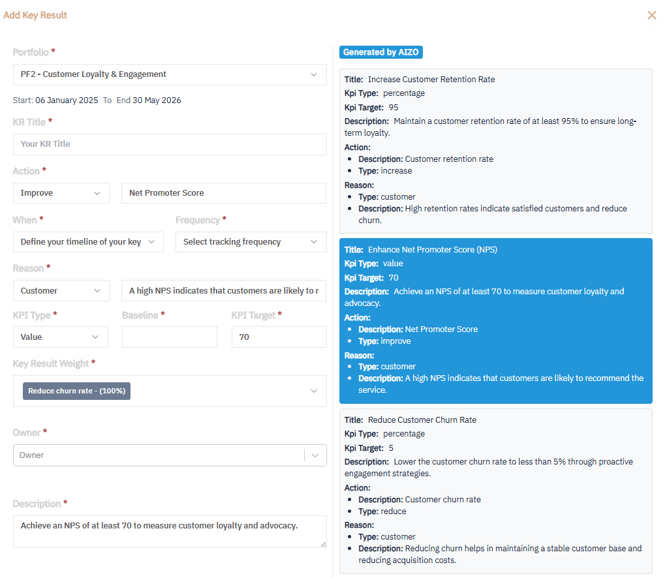667x578 pixels.
Task: Select the Enhance Net Promoter Score suggestion card
Action: [495, 319]
